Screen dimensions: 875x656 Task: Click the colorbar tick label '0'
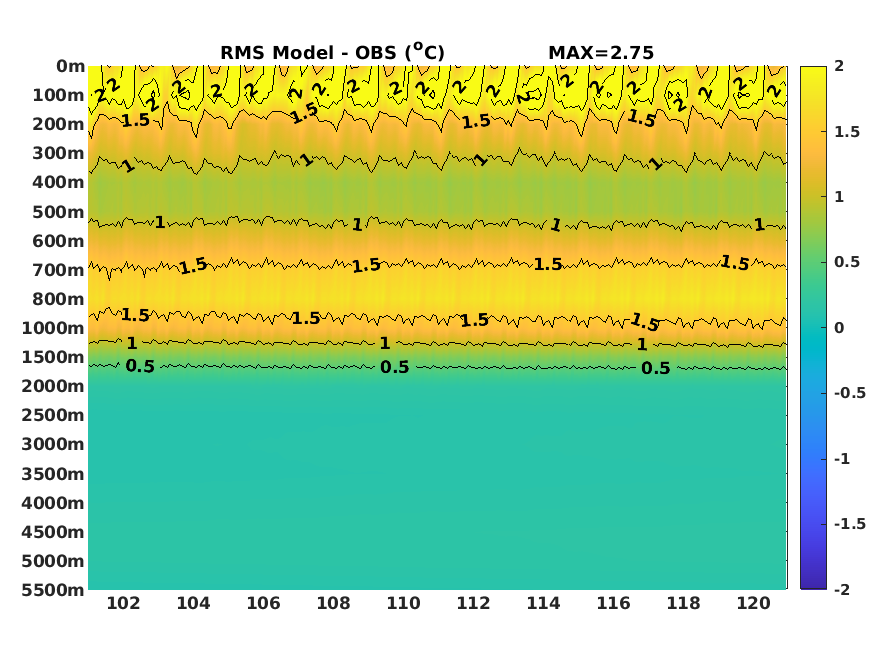click(839, 328)
